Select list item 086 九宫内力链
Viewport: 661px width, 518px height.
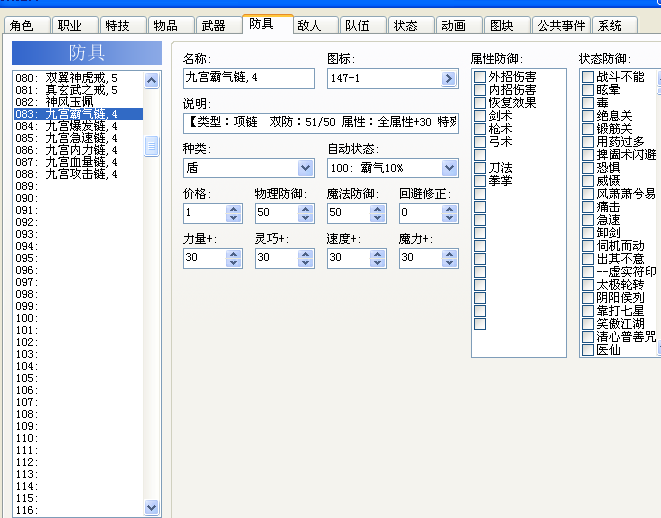(x=78, y=150)
